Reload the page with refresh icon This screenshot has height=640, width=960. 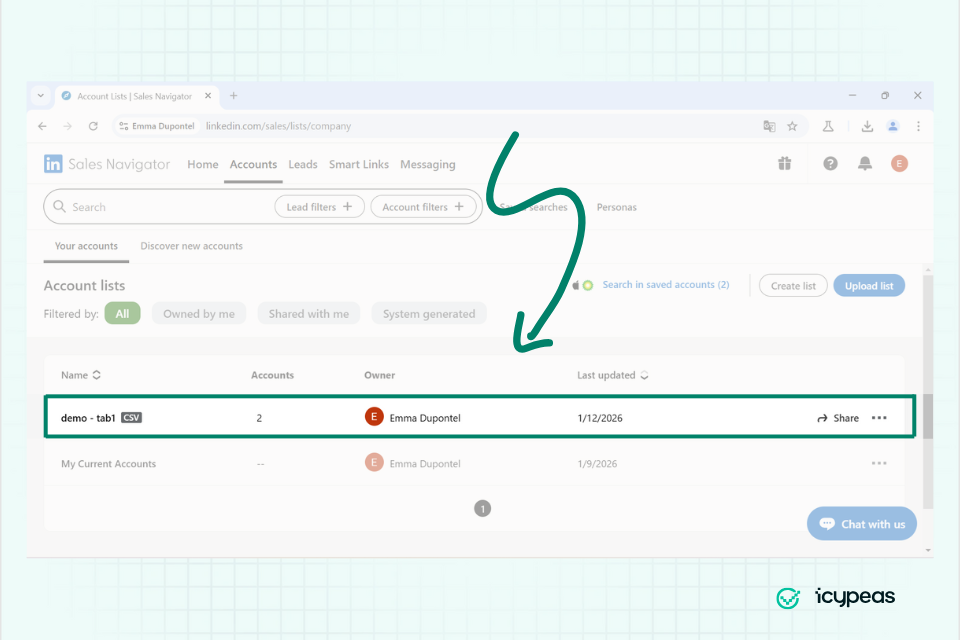tap(93, 126)
